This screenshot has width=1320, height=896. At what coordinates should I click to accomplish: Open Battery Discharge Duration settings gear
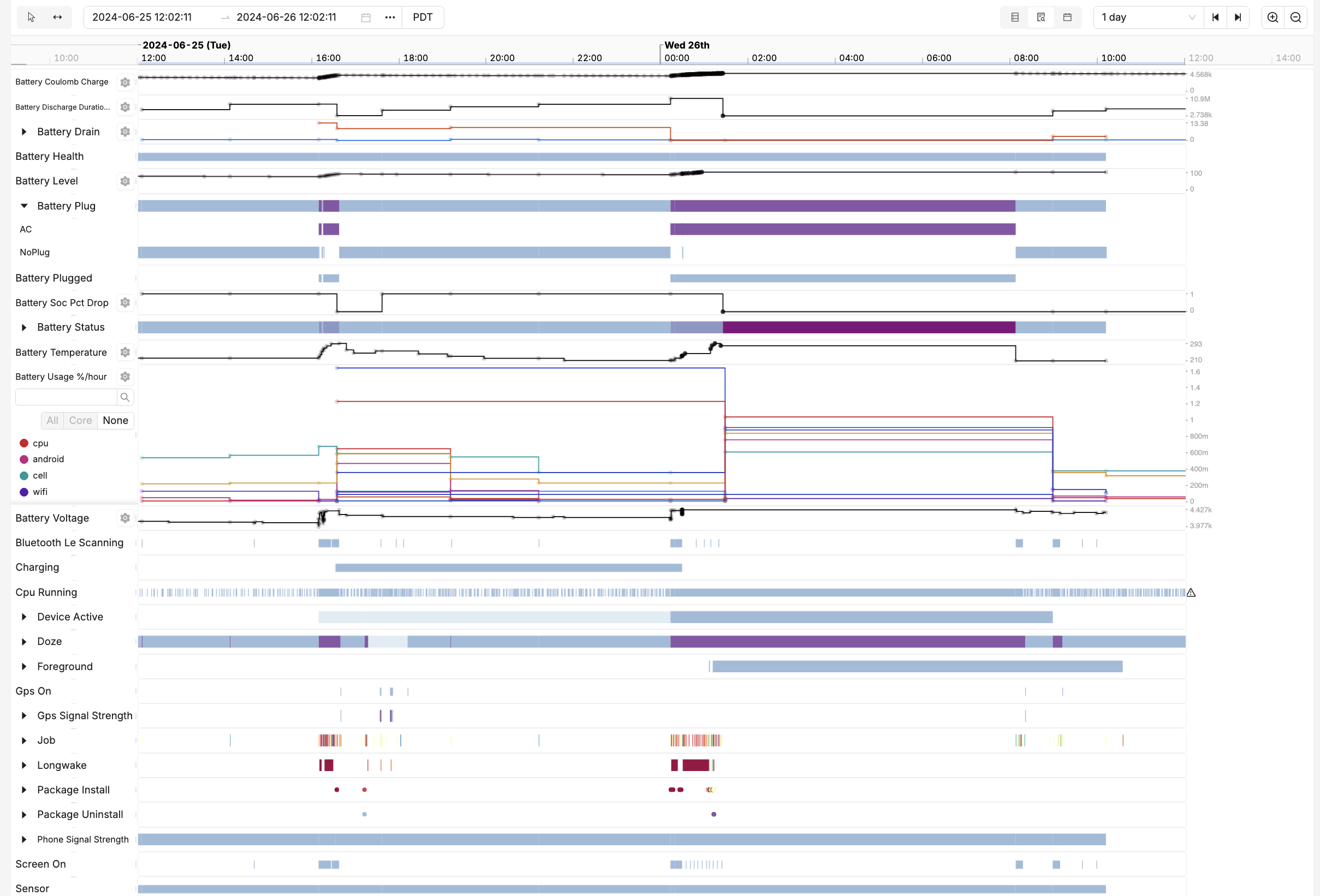pos(125,107)
